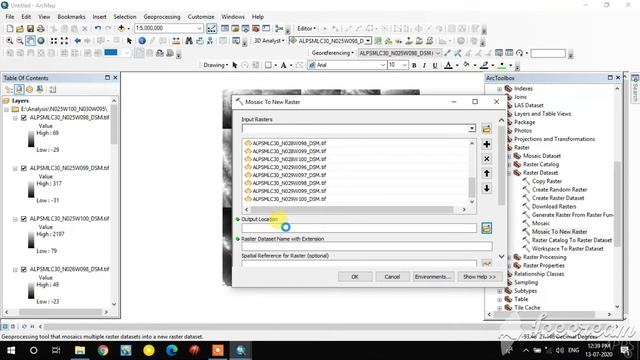Select the Zoom Out tool
The height and width of the screenshot is (360, 640).
click(20, 41)
